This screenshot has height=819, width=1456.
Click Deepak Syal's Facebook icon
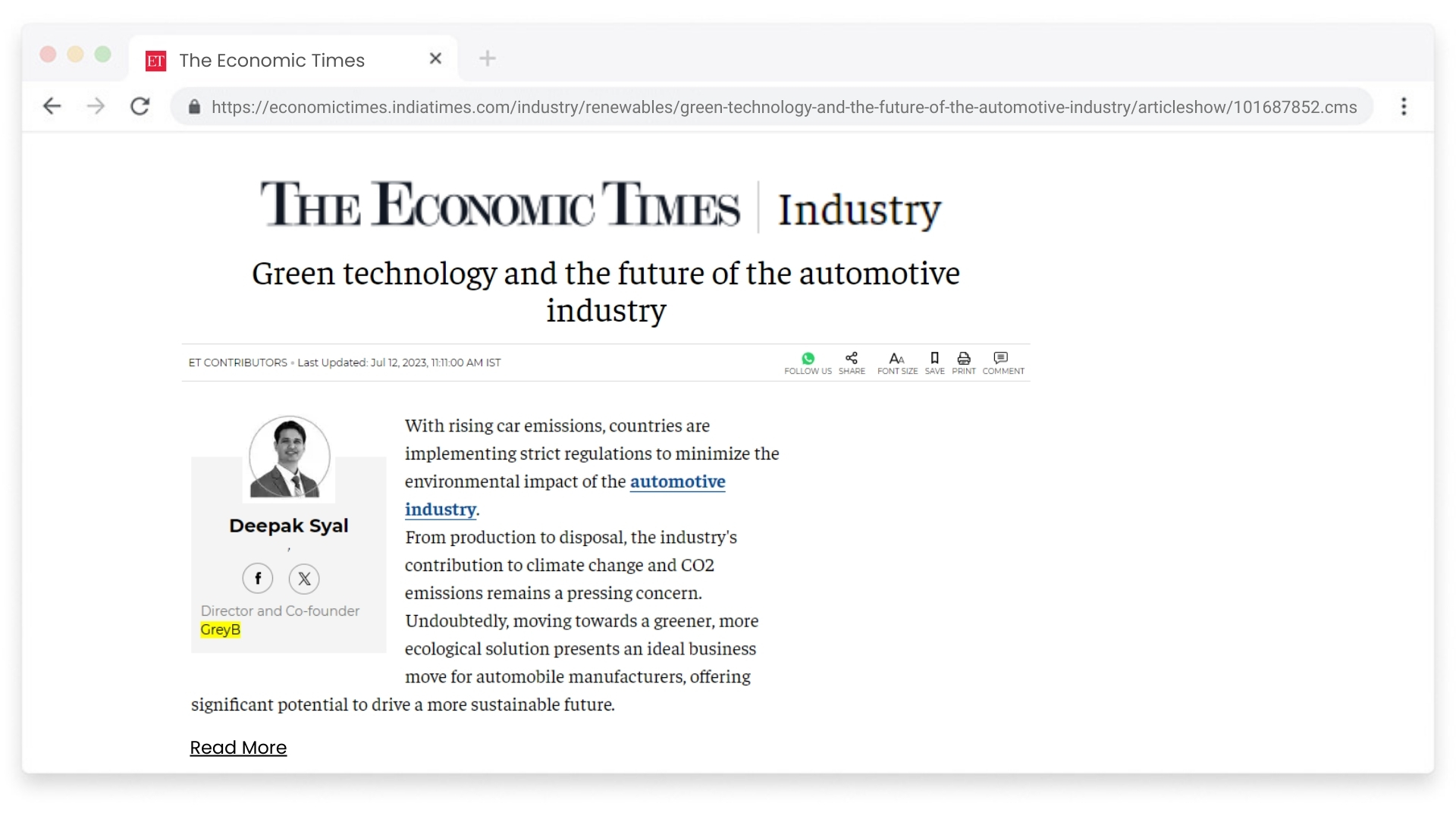point(257,578)
